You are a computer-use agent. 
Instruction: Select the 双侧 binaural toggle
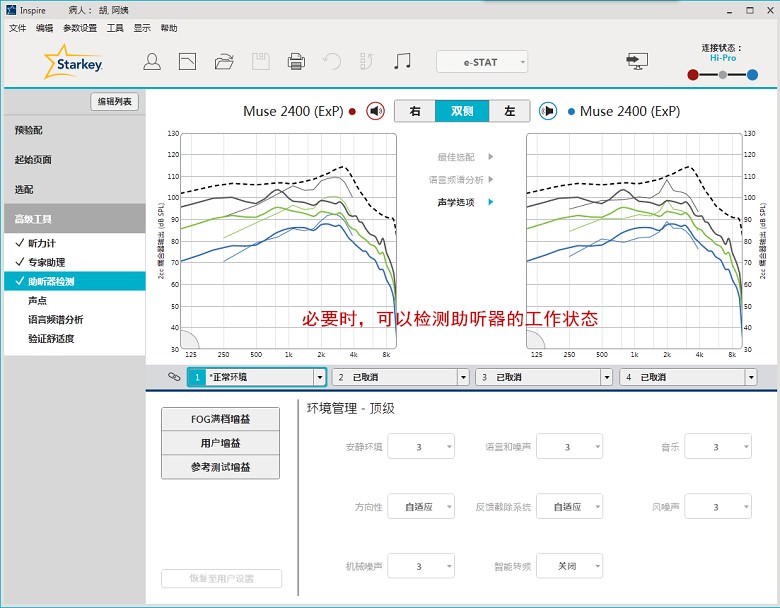coord(461,111)
